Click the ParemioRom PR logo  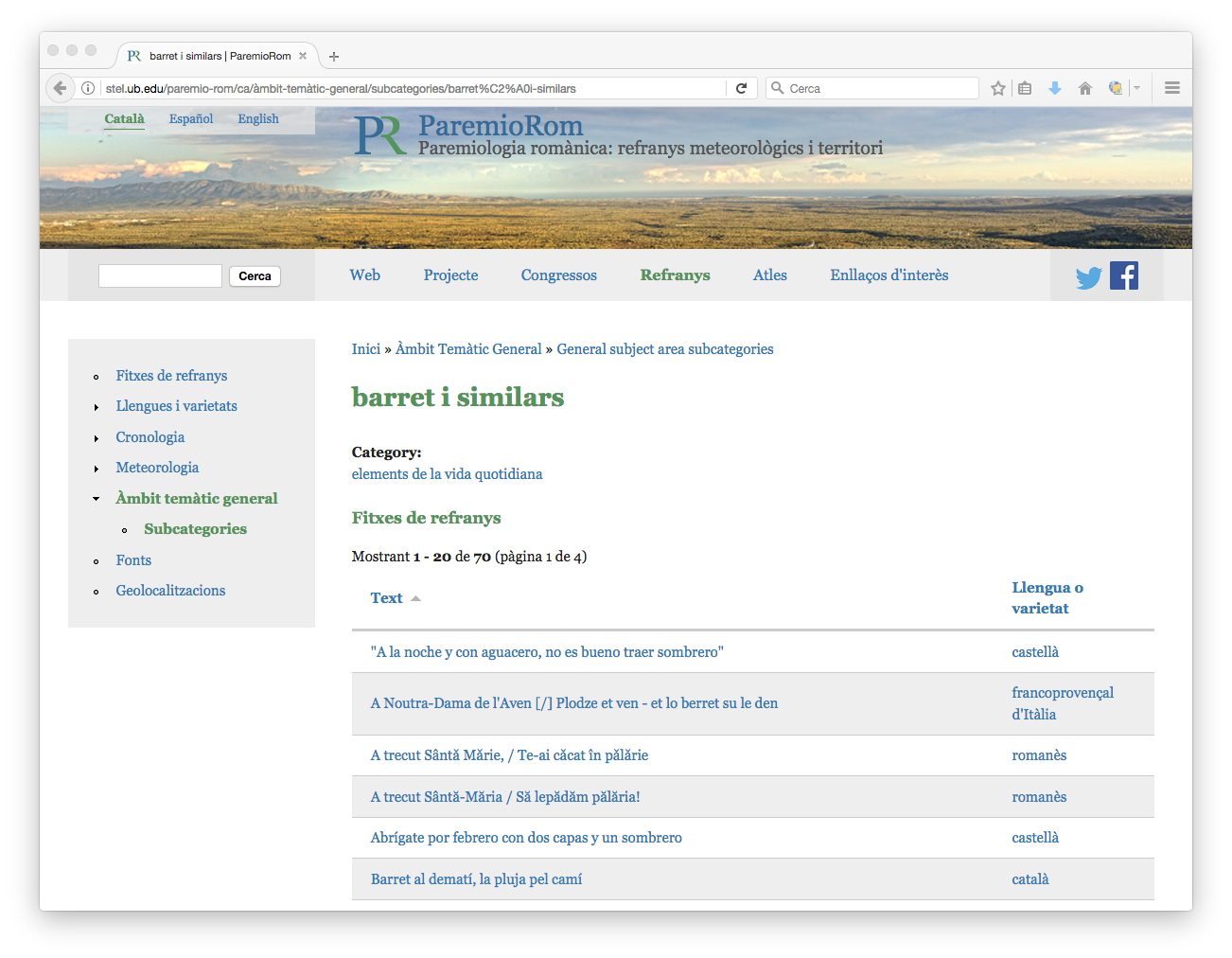(380, 135)
